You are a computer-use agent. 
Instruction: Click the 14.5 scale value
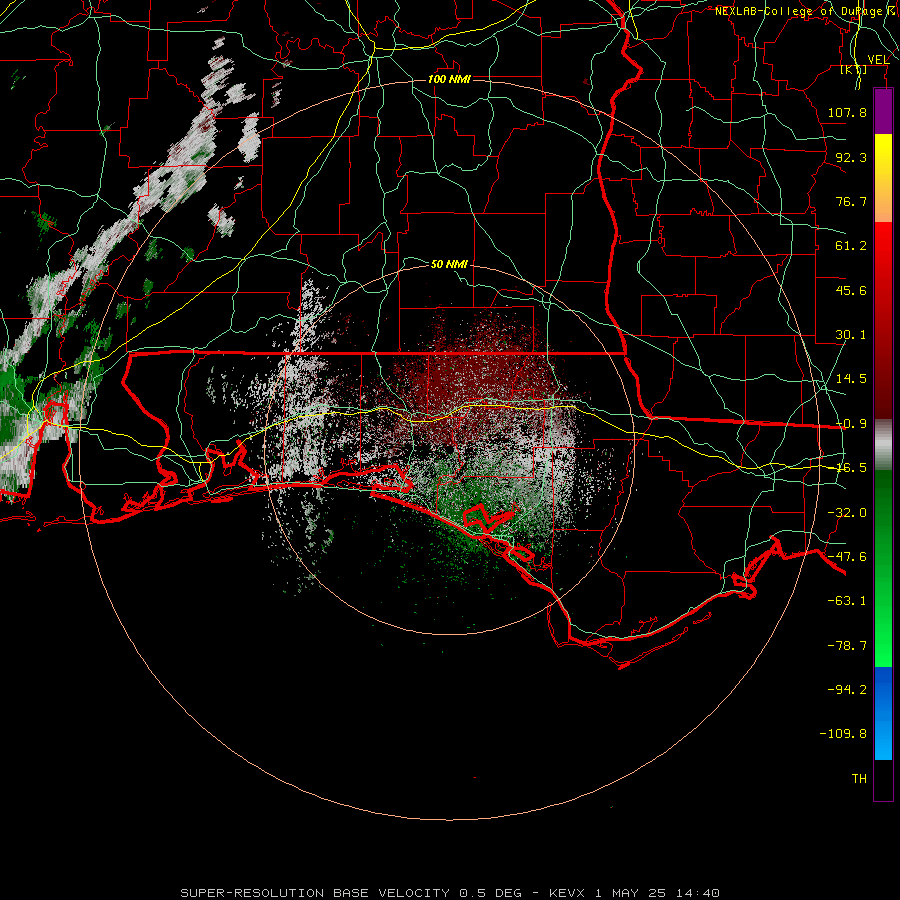tap(851, 379)
